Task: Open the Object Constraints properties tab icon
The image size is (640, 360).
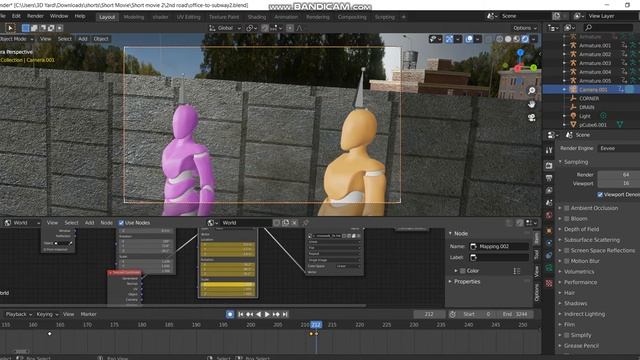Action: click(549, 256)
